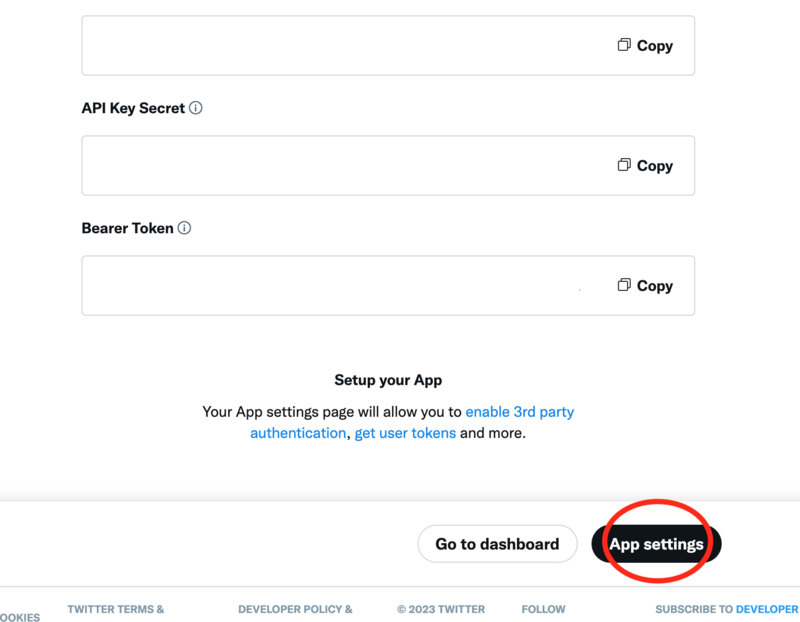Click the API Key Secret label

coord(133,108)
